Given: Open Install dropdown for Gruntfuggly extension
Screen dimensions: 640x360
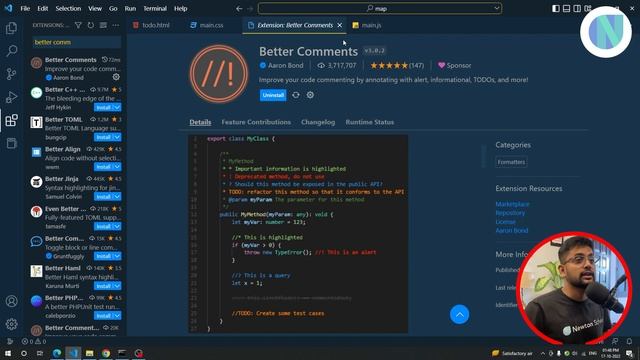Looking at the screenshot, I should [x=117, y=256].
